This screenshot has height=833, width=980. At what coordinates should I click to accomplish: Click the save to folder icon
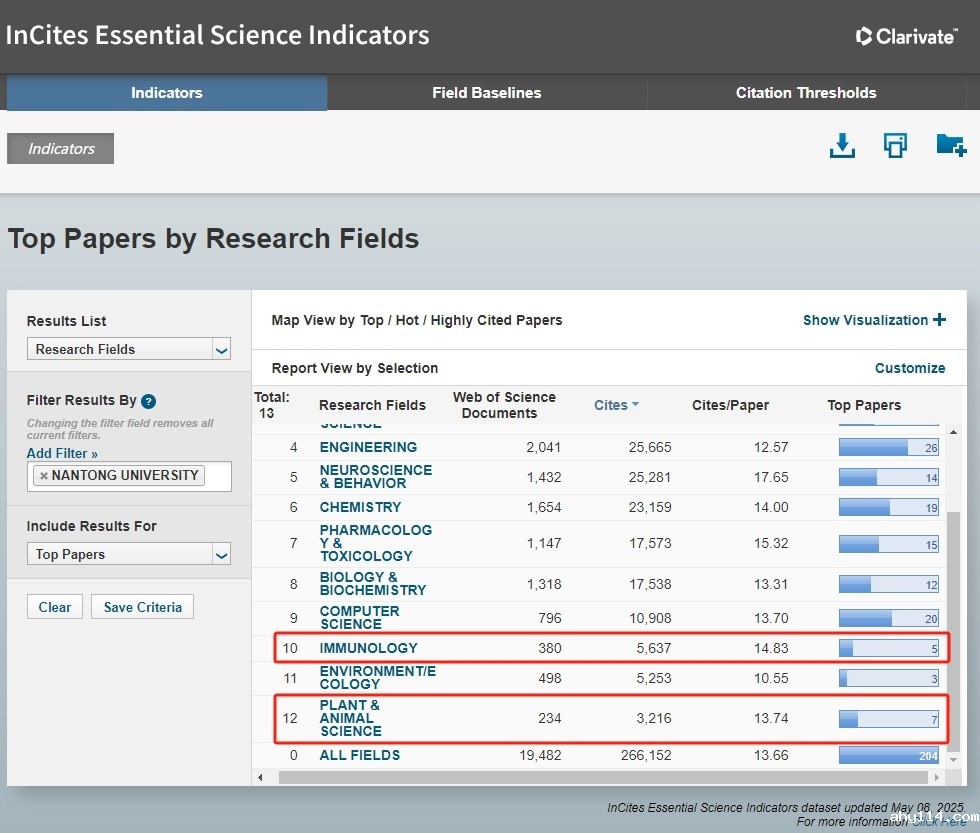(951, 146)
